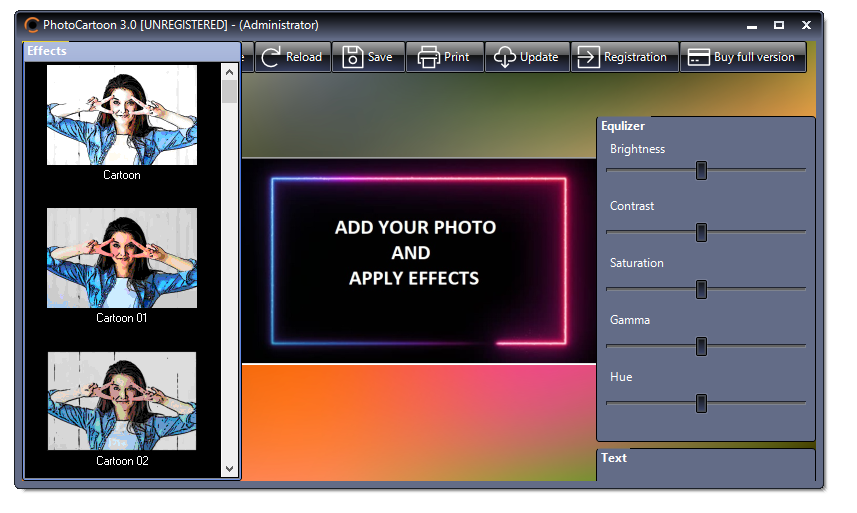The image size is (857, 513).
Task: Click the PhotoCartoon app logo icon
Action: coord(32,25)
